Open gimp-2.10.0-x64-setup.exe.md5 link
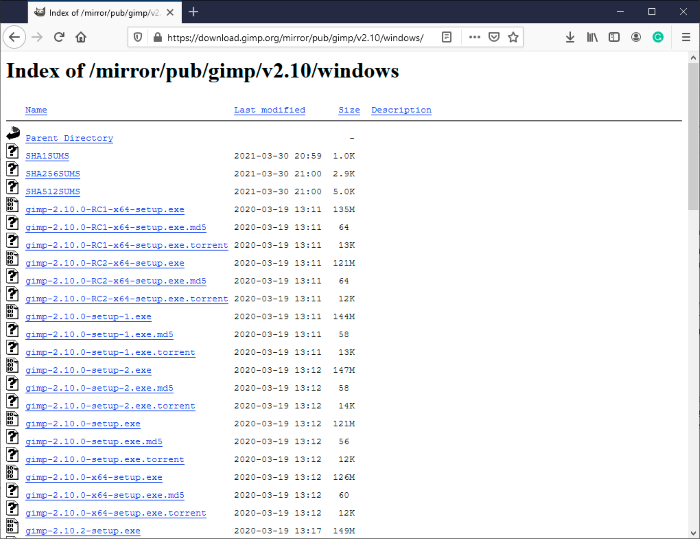This screenshot has height=539, width=700. coord(105,495)
